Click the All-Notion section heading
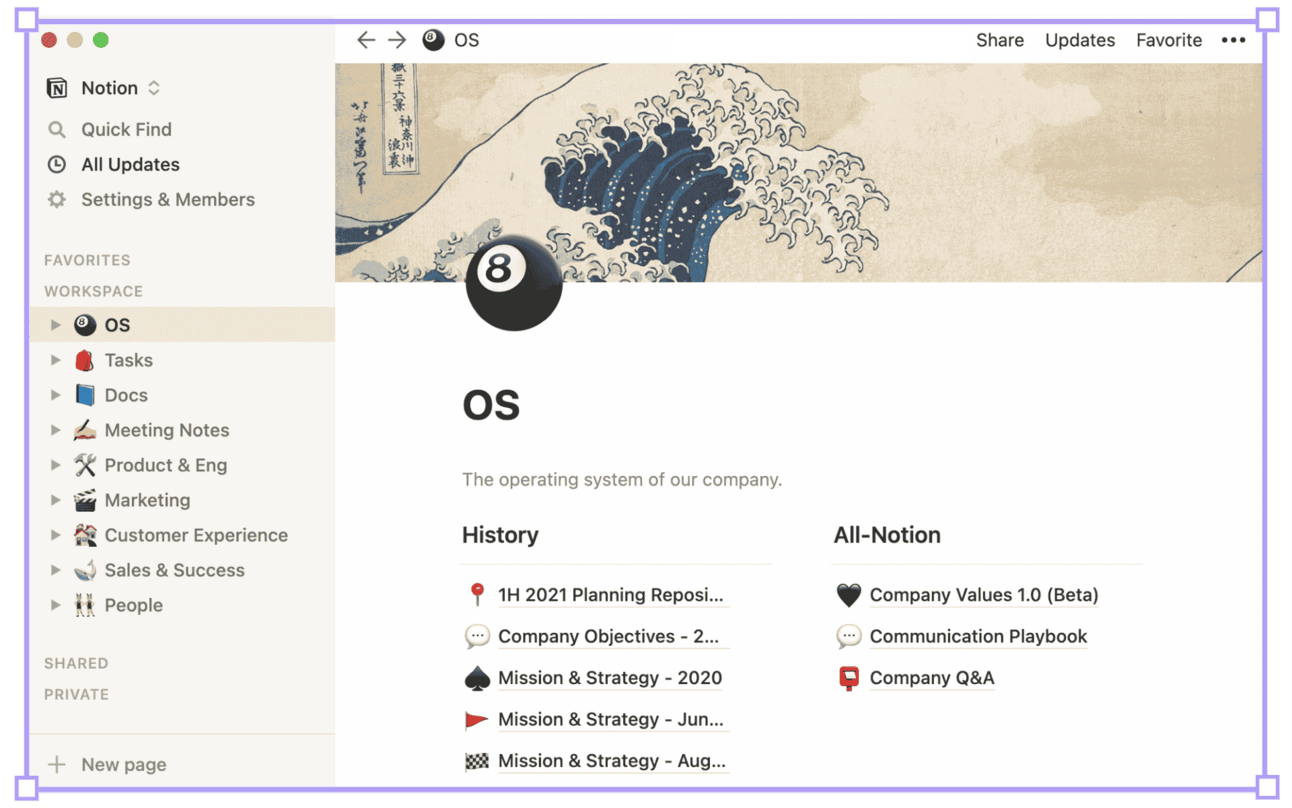 coord(887,535)
